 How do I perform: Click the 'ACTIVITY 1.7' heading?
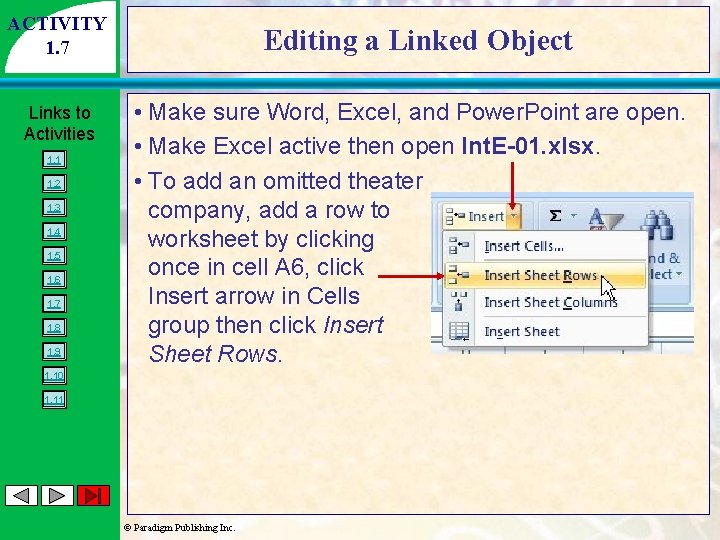(58, 35)
